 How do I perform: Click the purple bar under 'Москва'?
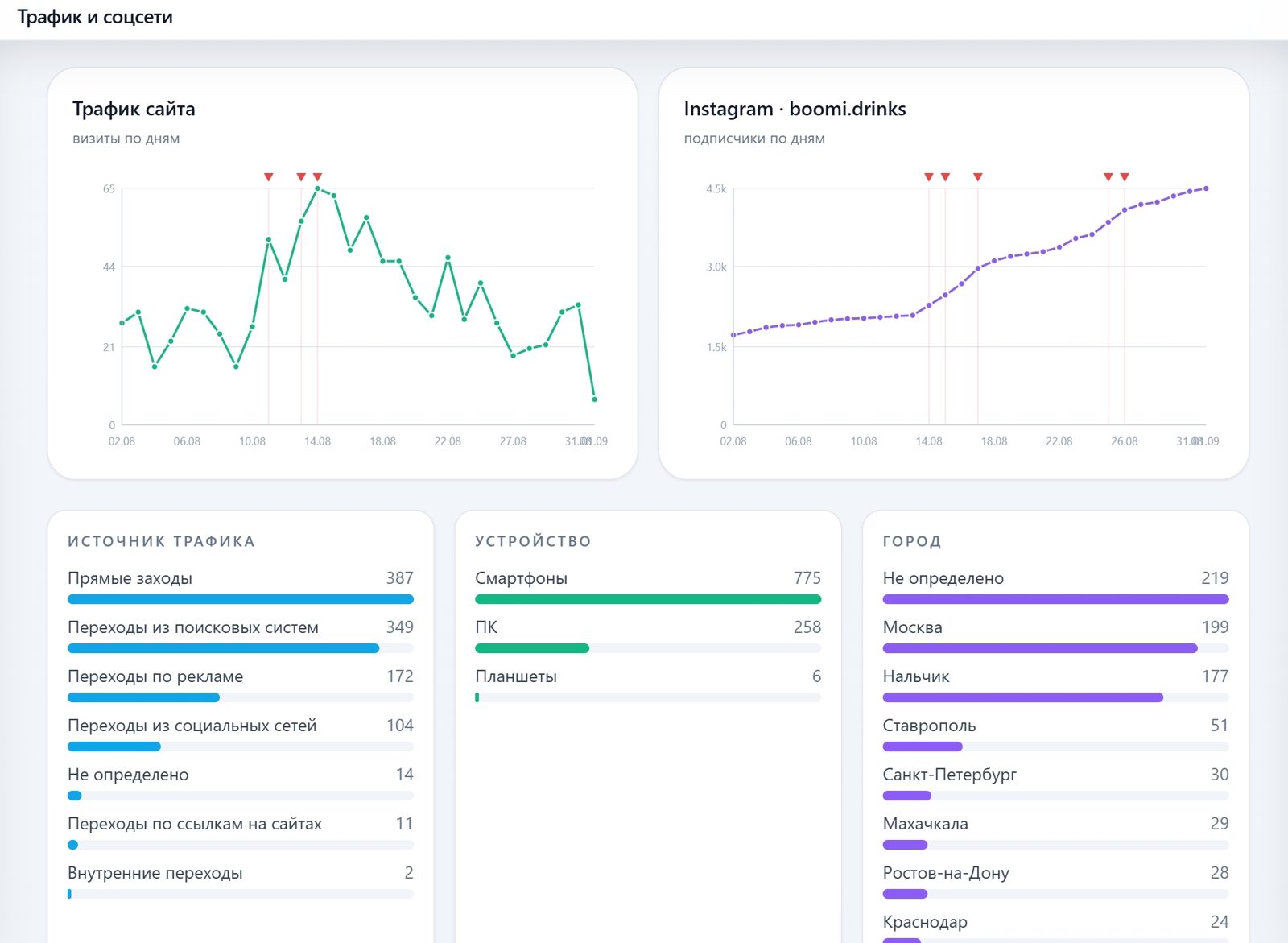pyautogui.click(x=1040, y=648)
